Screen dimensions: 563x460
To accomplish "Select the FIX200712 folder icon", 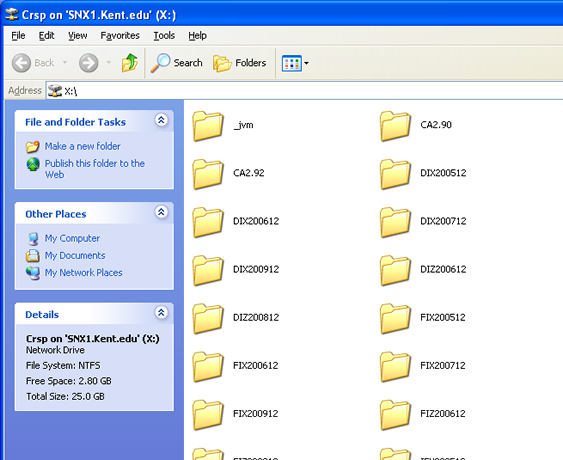I will coord(395,366).
